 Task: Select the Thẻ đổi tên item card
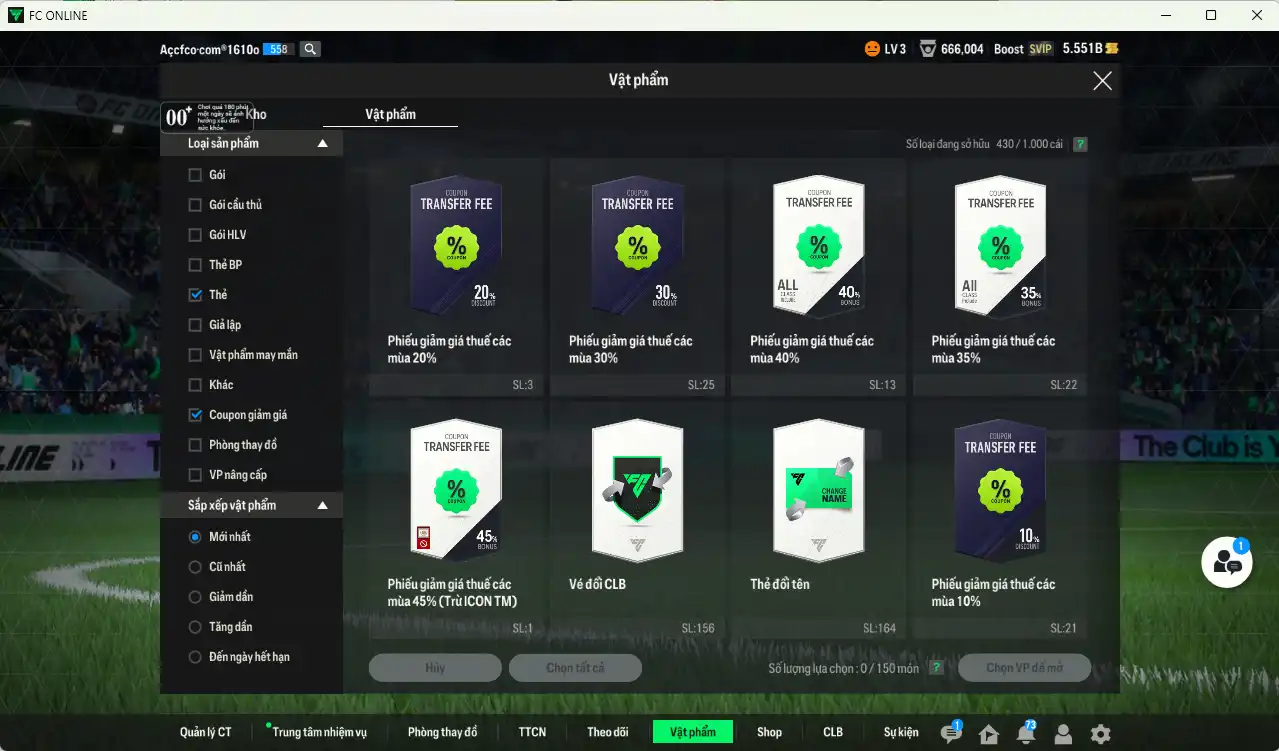818,520
